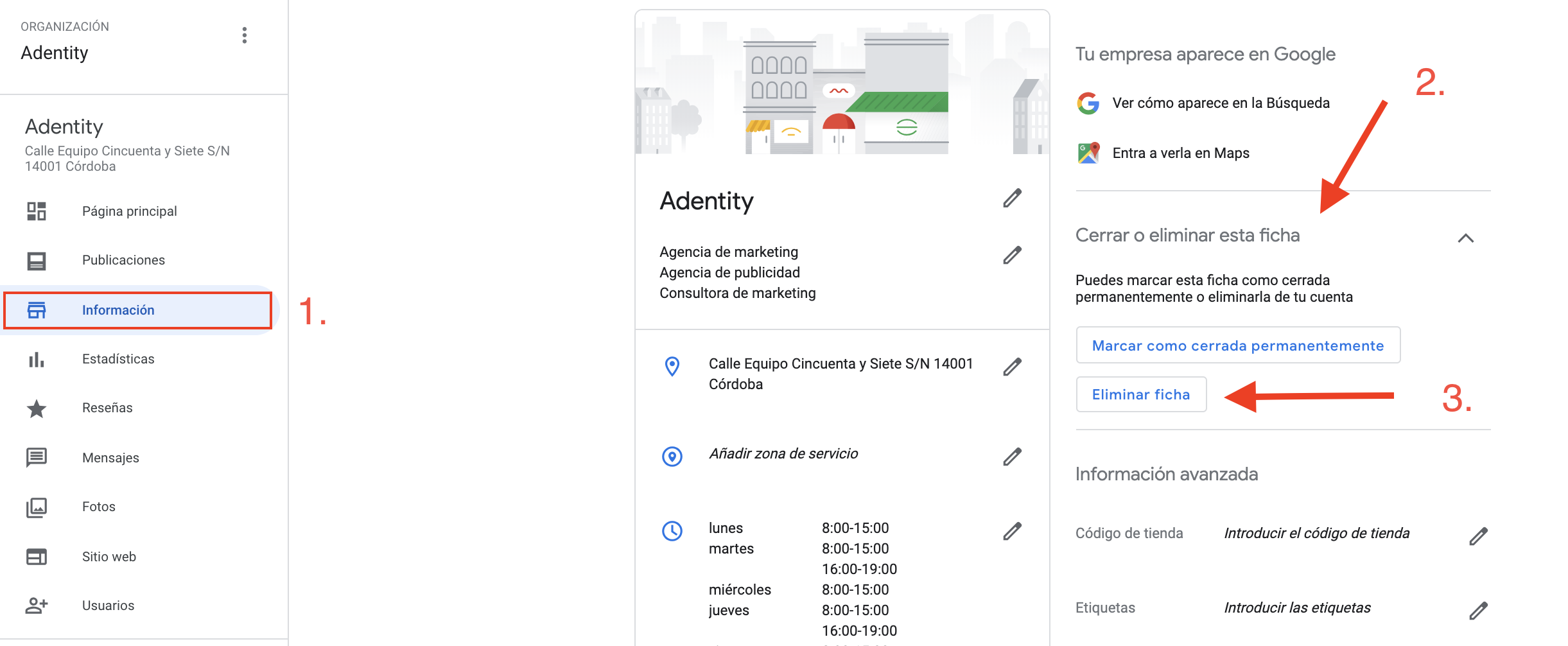Click the 'Marcar como cerrada permanentemente' button
This screenshot has height=646, width=1568.
click(x=1237, y=345)
